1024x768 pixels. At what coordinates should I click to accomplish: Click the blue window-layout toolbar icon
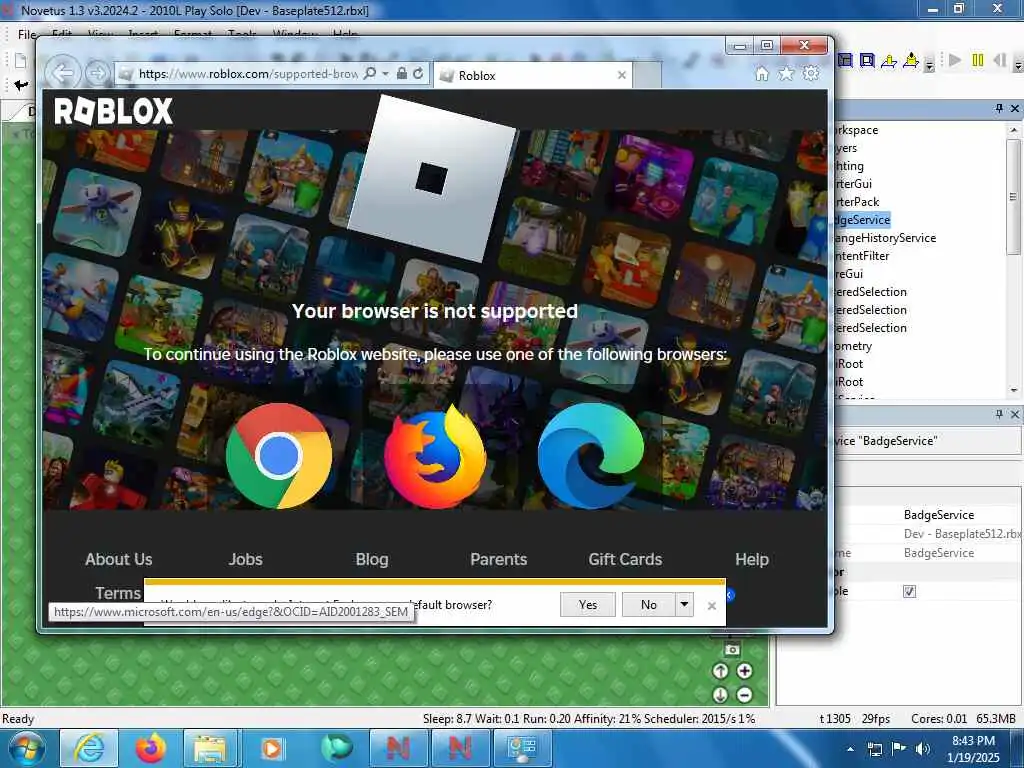pyautogui.click(x=845, y=61)
